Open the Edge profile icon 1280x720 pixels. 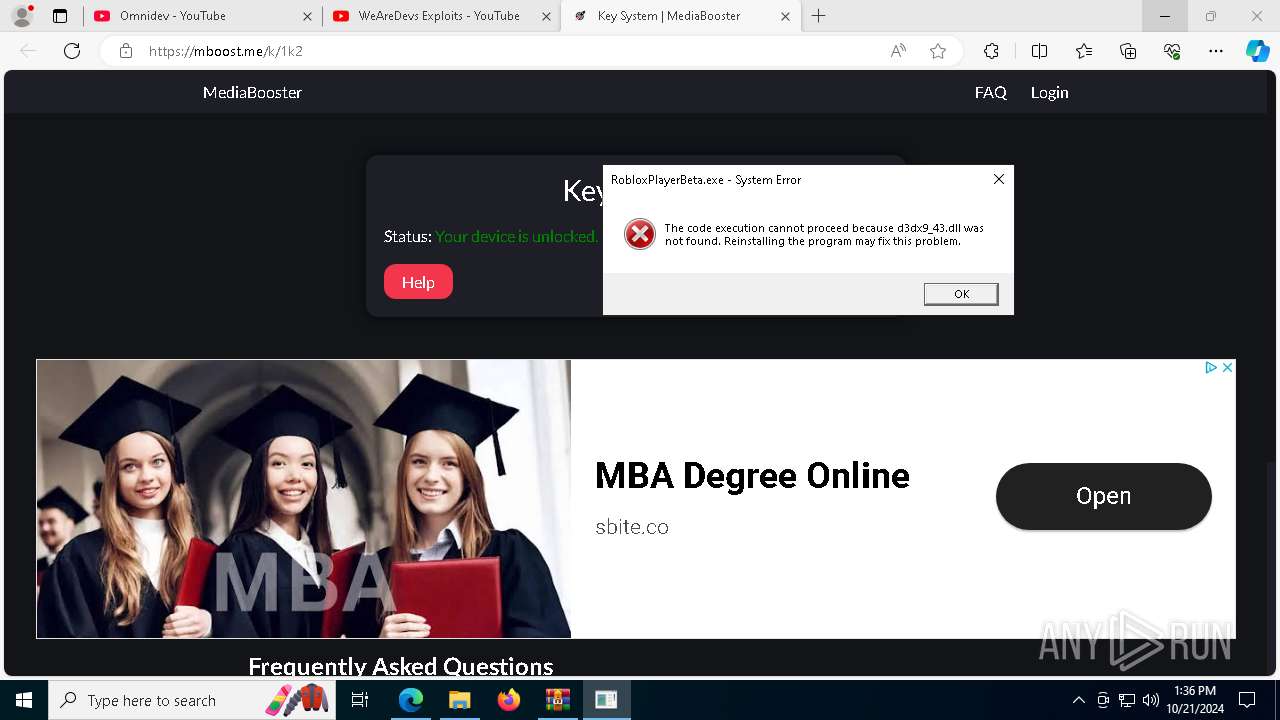[x=22, y=16]
